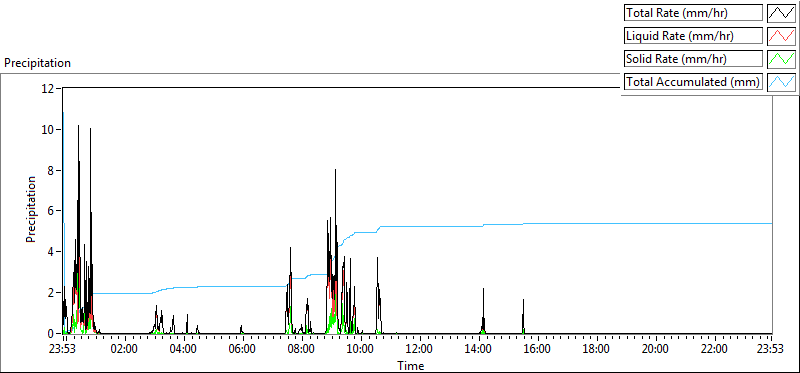The width and height of the screenshot is (800, 373).
Task: Click the 10:00 x-axis time label
Action: tap(360, 350)
